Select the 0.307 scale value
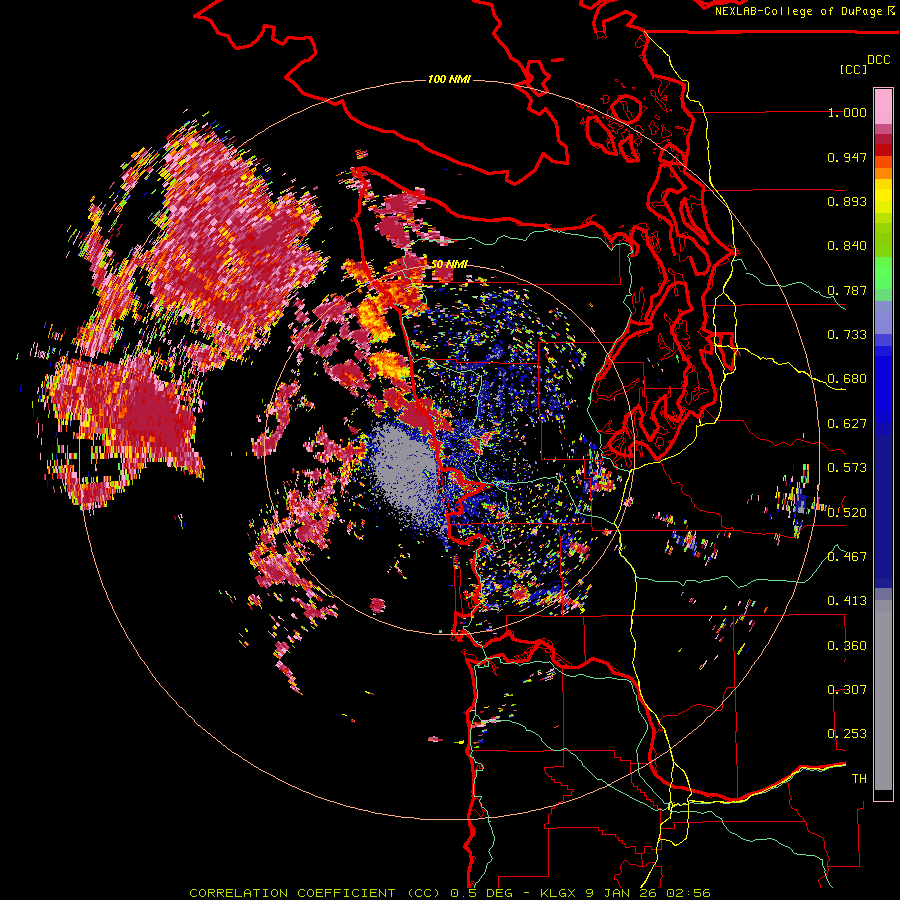This screenshot has width=900, height=900. (x=847, y=690)
